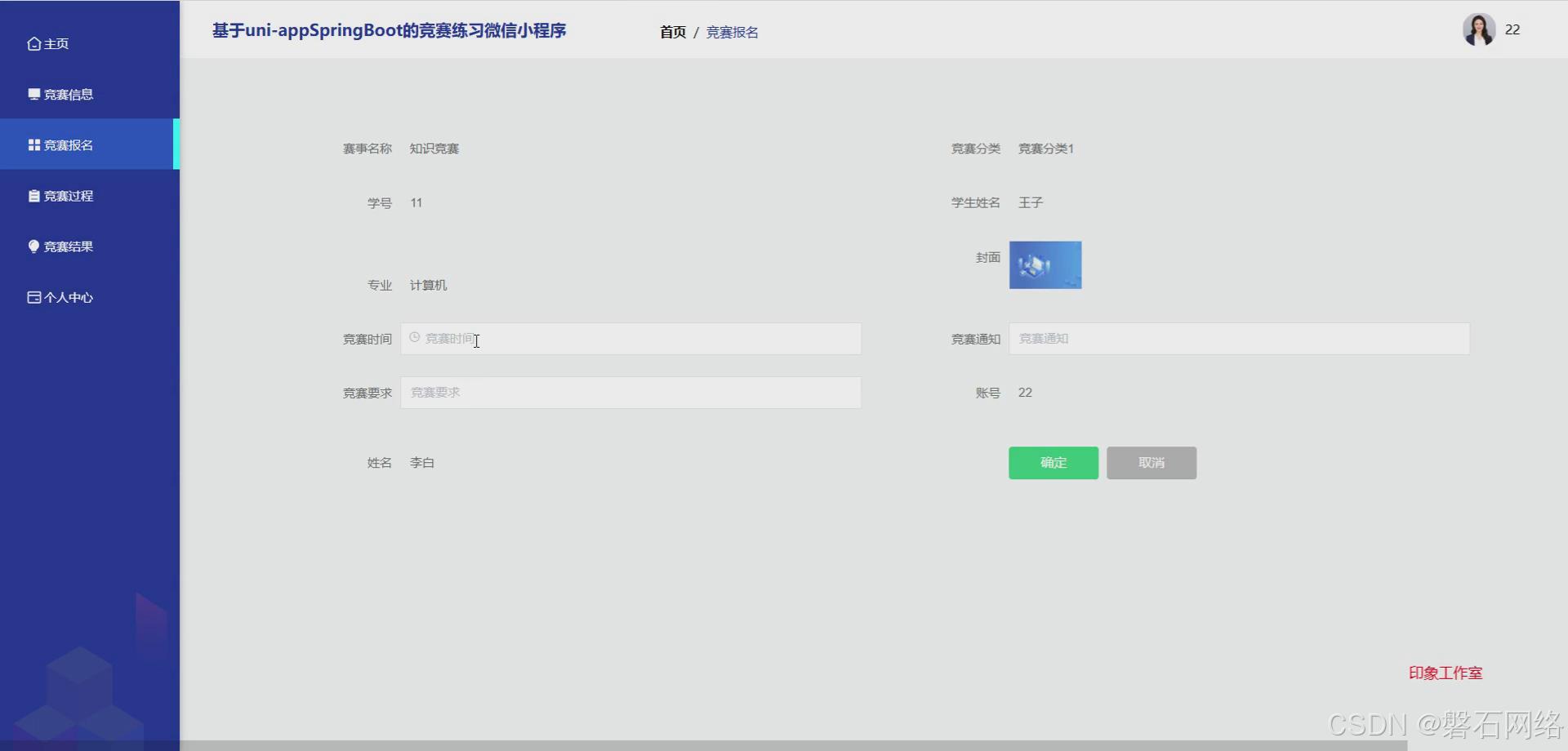Select the 竞赛报名 breadcrumb item
The width and height of the screenshot is (1568, 751).
pos(732,32)
